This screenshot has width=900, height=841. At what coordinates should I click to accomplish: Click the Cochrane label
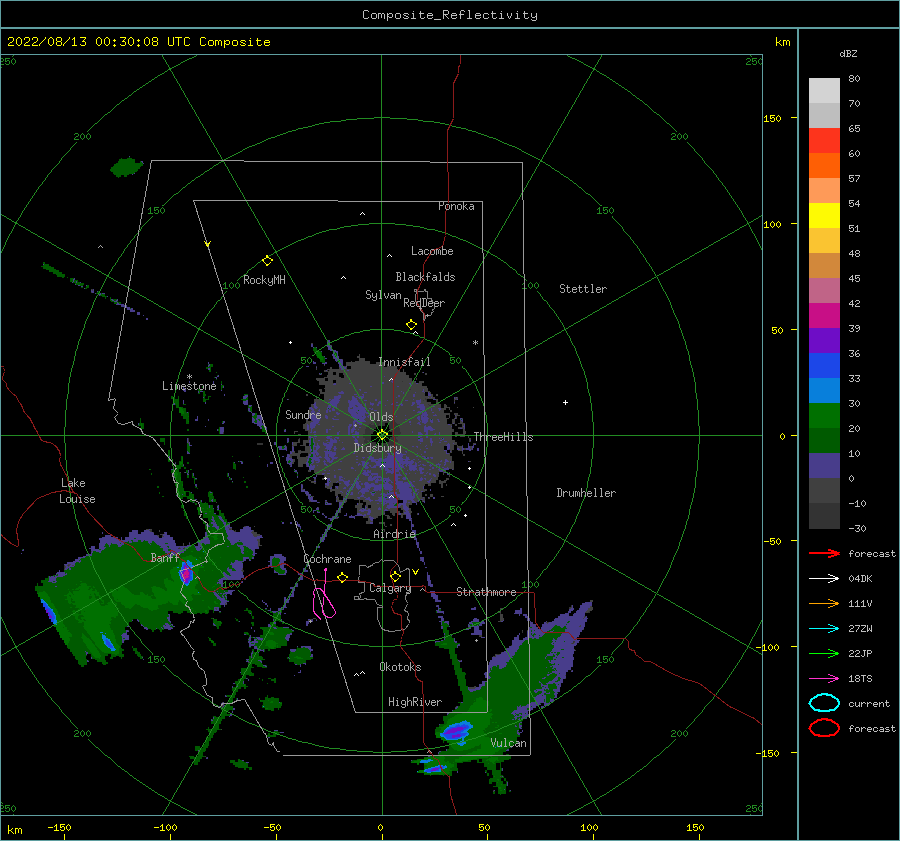[x=327, y=559]
